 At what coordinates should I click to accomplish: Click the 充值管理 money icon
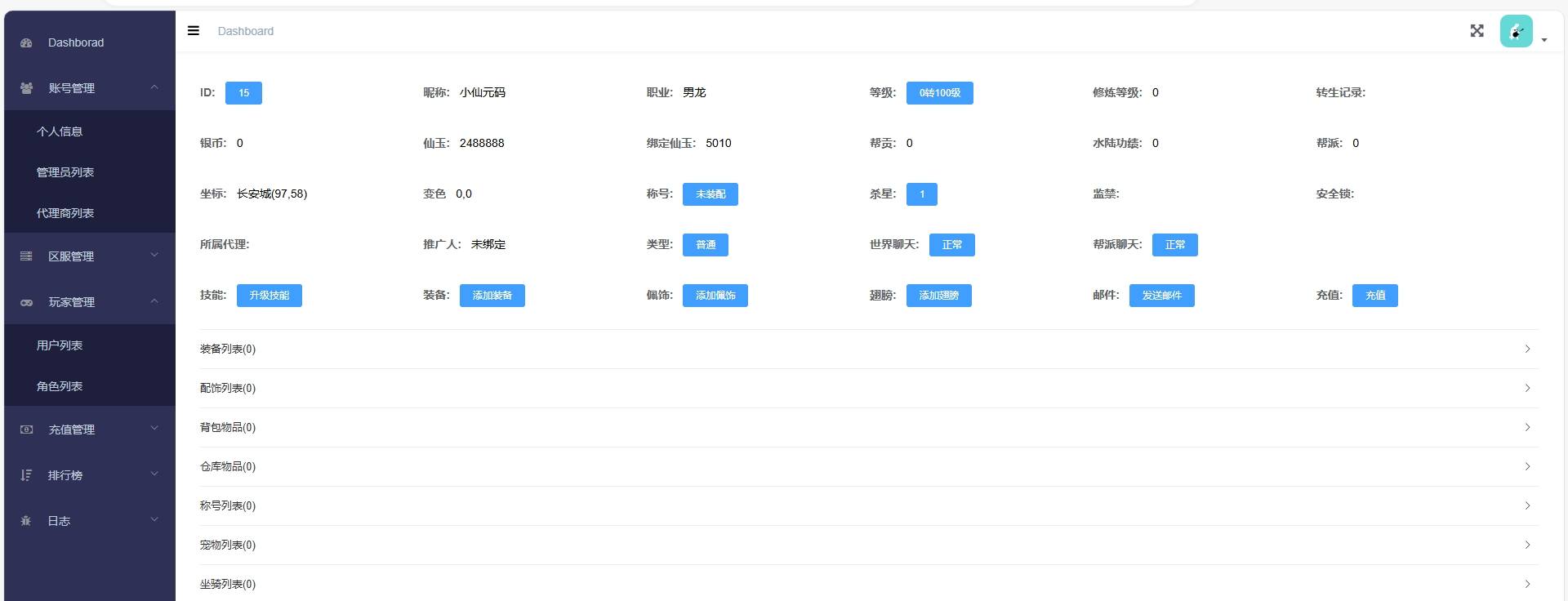(26, 430)
